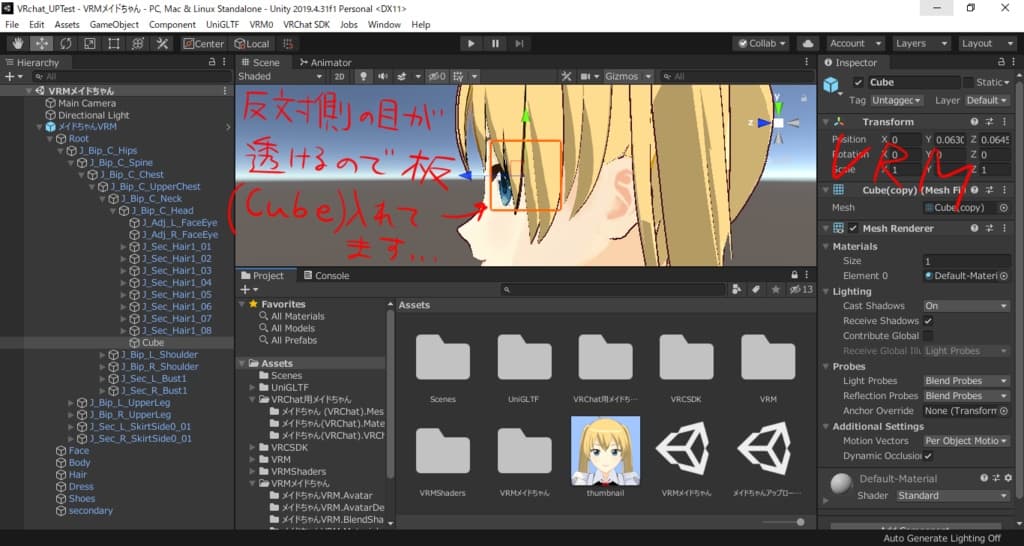Switch to the Animator tab

click(x=325, y=63)
